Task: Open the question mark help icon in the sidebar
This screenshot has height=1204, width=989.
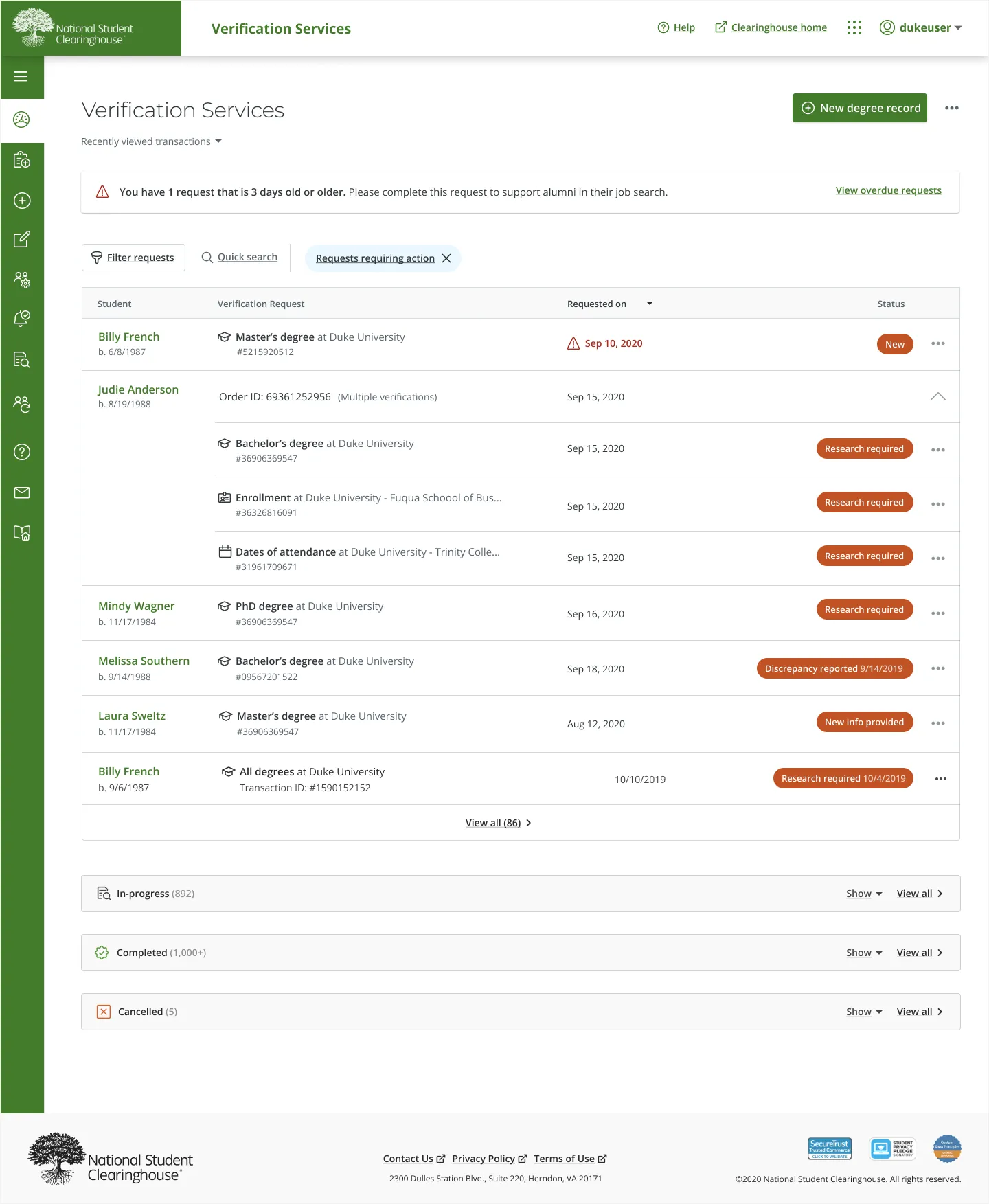Action: click(x=22, y=452)
